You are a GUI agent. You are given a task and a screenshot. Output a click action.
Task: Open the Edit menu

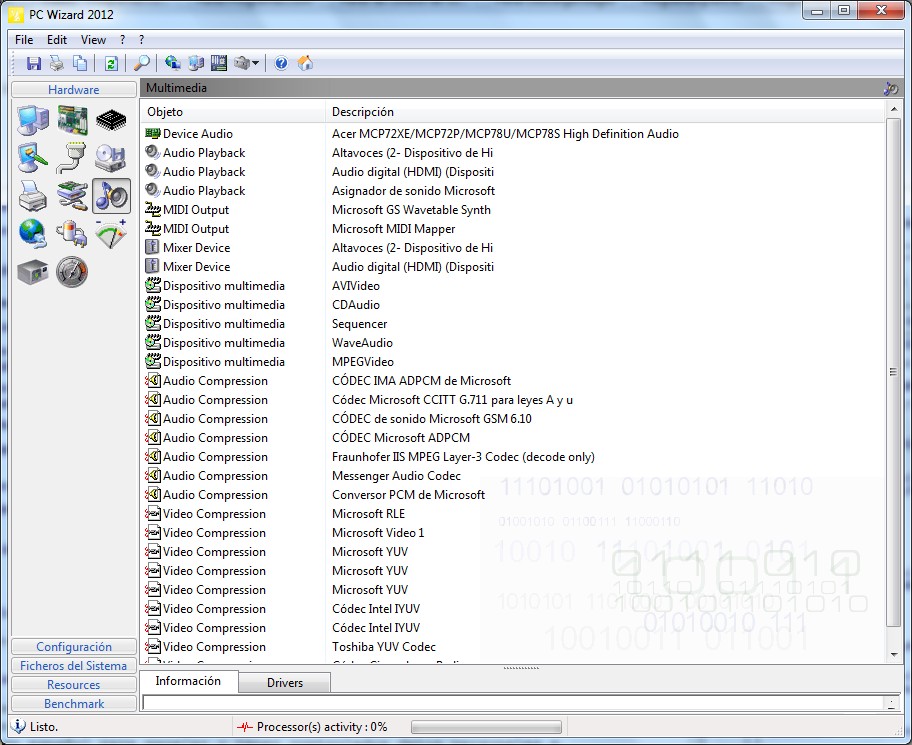coord(57,40)
